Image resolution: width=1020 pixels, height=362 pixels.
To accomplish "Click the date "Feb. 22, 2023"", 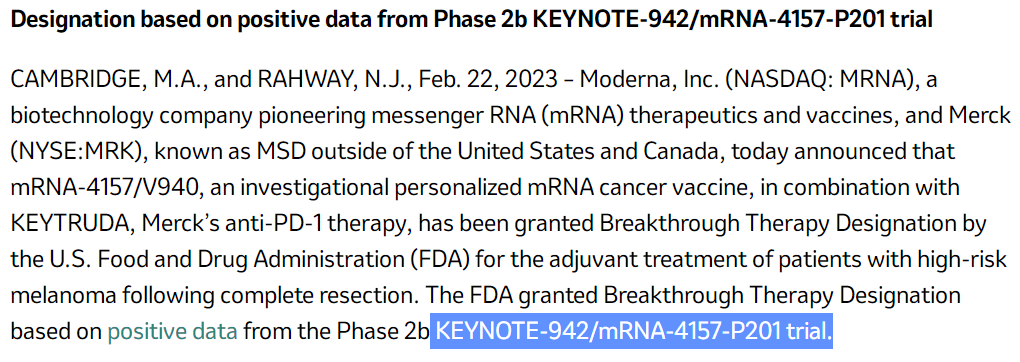I will pos(489,81).
